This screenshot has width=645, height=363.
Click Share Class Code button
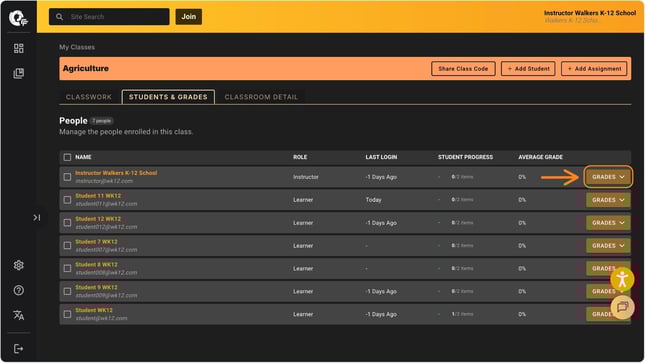click(463, 69)
